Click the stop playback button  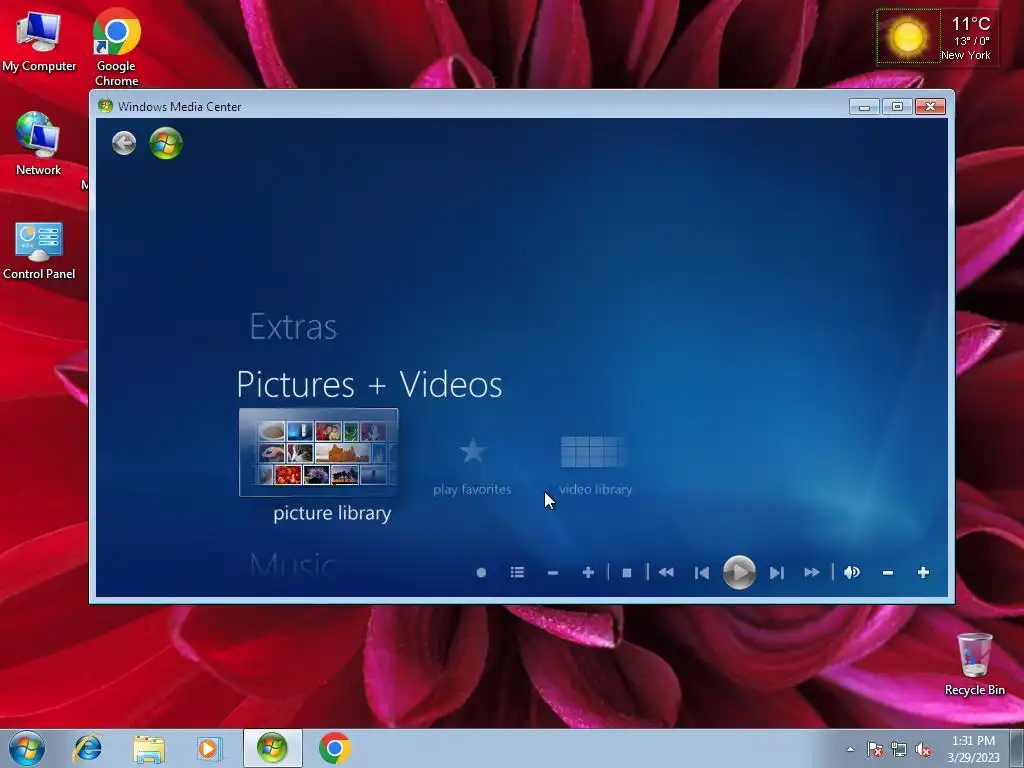627,573
